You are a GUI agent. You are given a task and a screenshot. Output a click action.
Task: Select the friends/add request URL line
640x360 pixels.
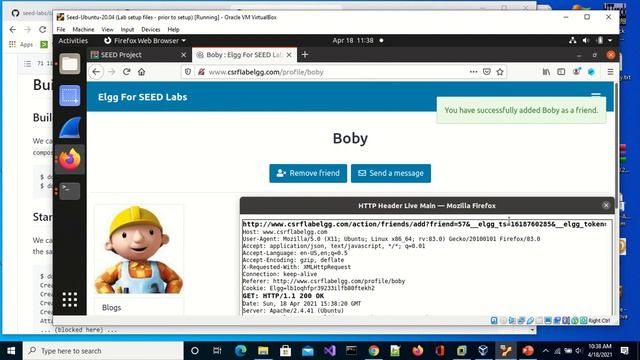tap(424, 224)
